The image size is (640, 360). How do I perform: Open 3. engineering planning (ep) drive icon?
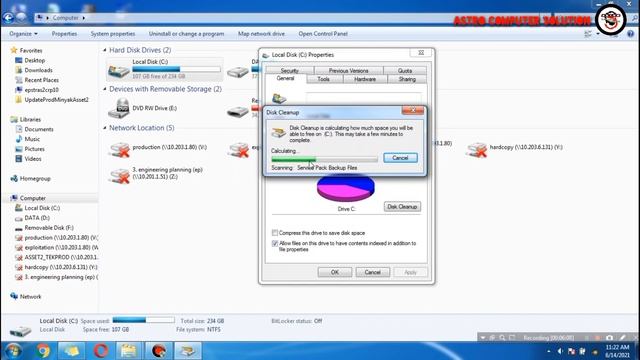(119, 176)
